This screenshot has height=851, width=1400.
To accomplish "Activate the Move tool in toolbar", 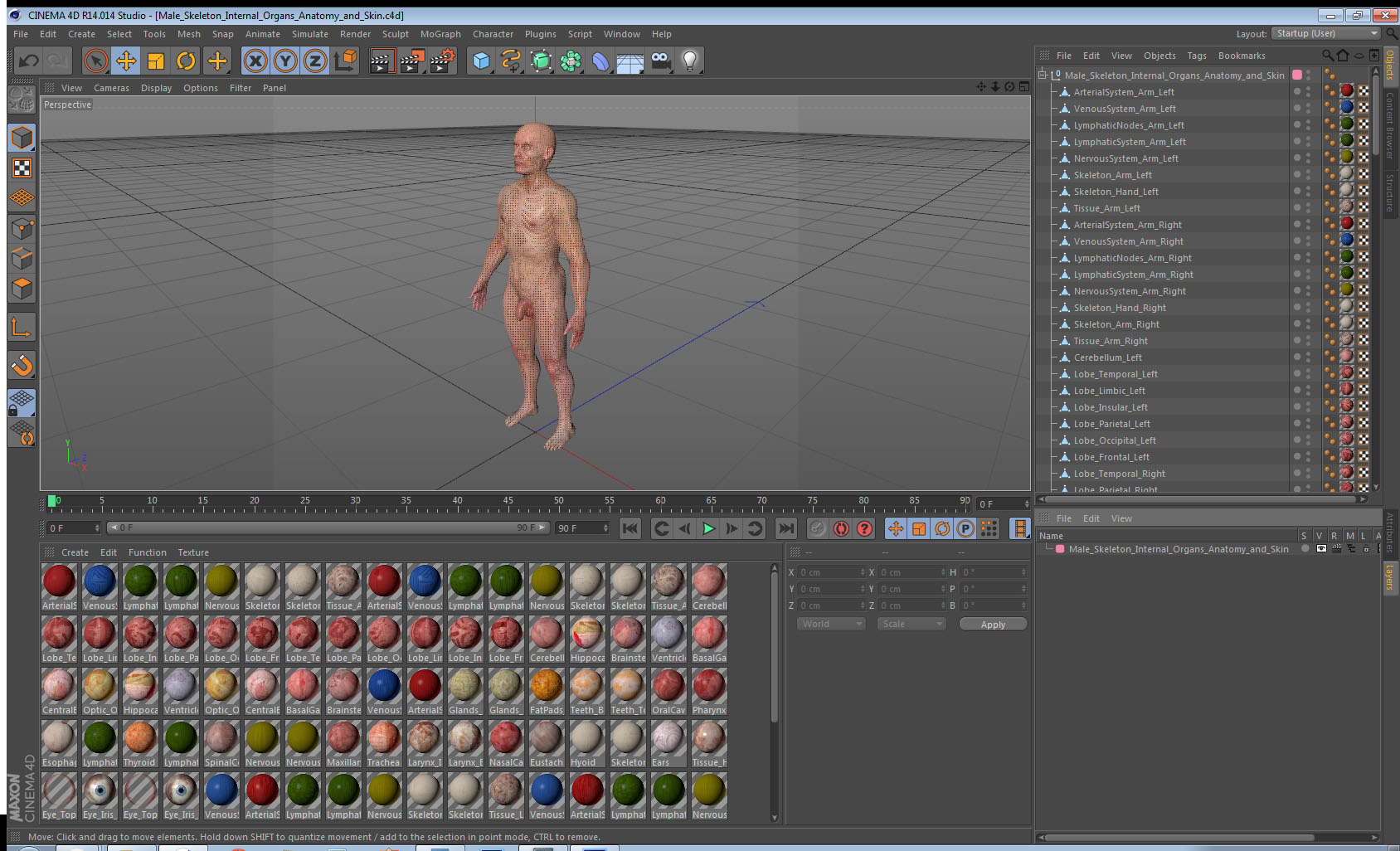I will tap(126, 61).
